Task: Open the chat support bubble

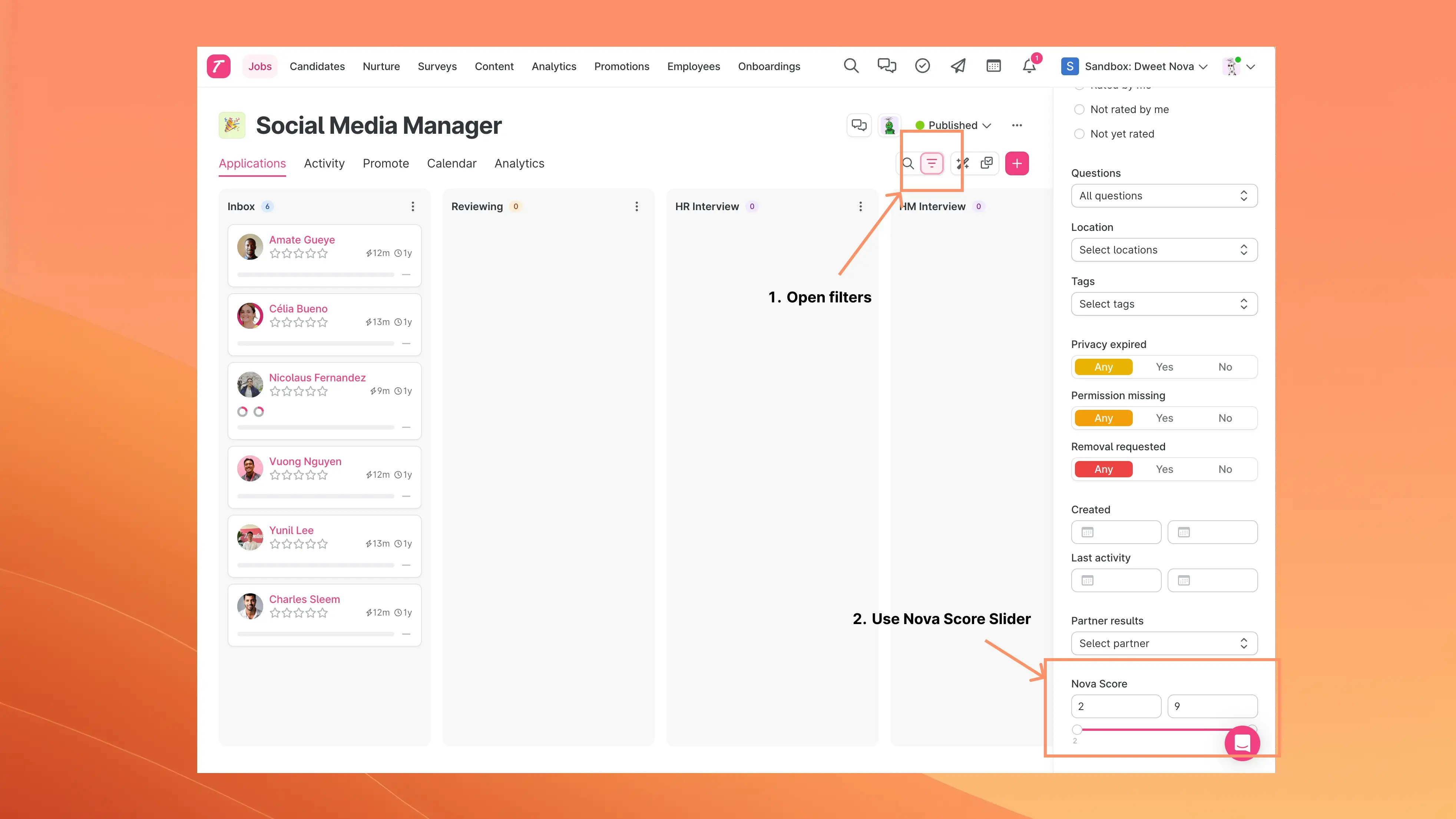Action: click(1242, 743)
